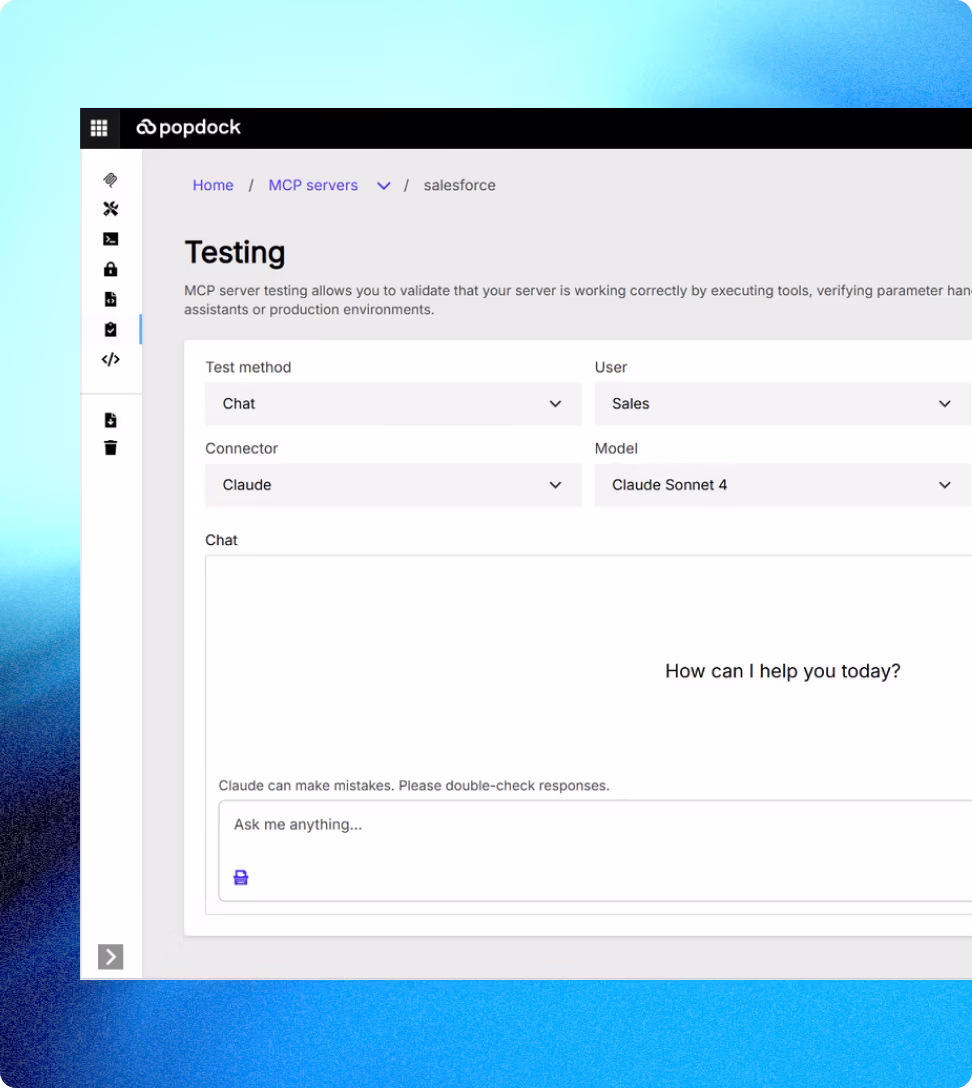972x1088 pixels.
Task: Open the padlock security sidebar icon
Action: [x=110, y=269]
